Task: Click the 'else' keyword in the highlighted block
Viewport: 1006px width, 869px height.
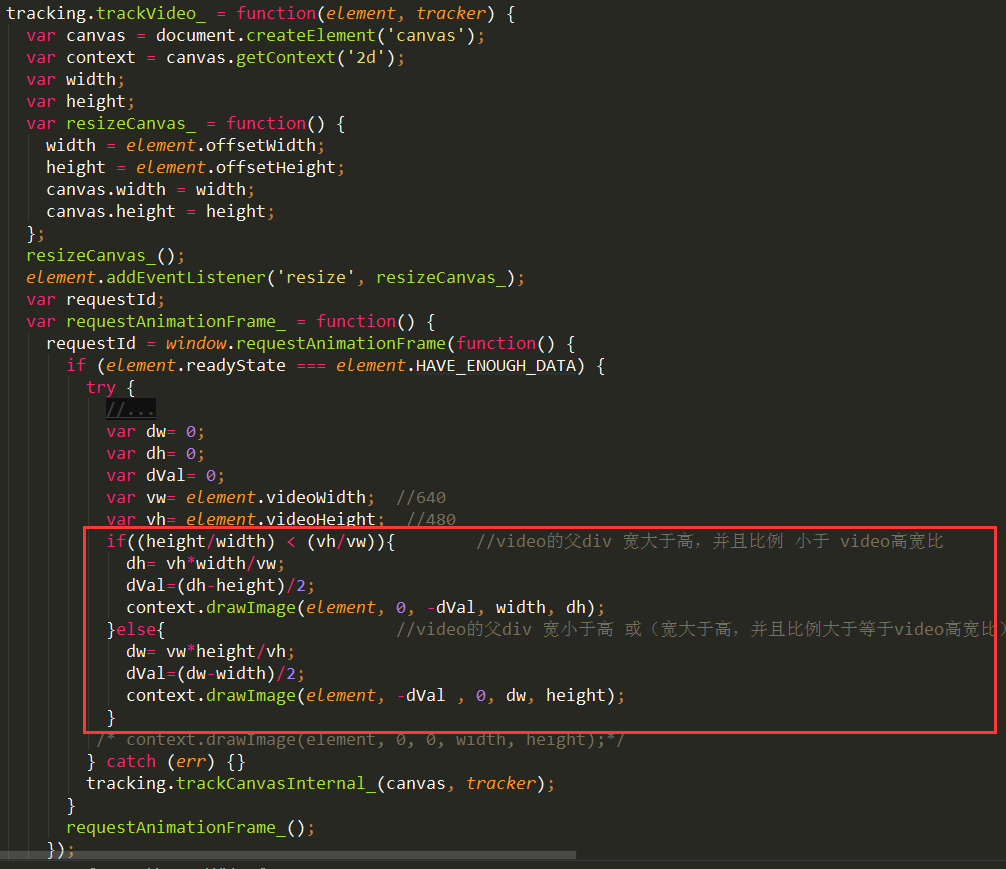Action: tap(135, 628)
